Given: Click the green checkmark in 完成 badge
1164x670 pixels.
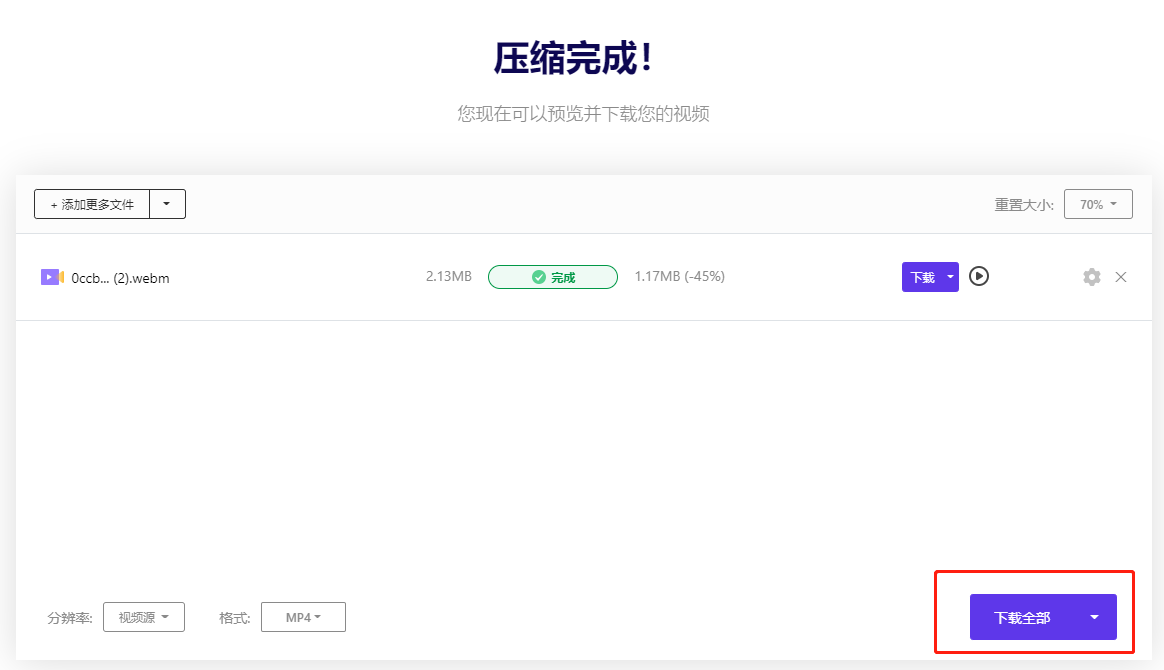Looking at the screenshot, I should point(538,278).
